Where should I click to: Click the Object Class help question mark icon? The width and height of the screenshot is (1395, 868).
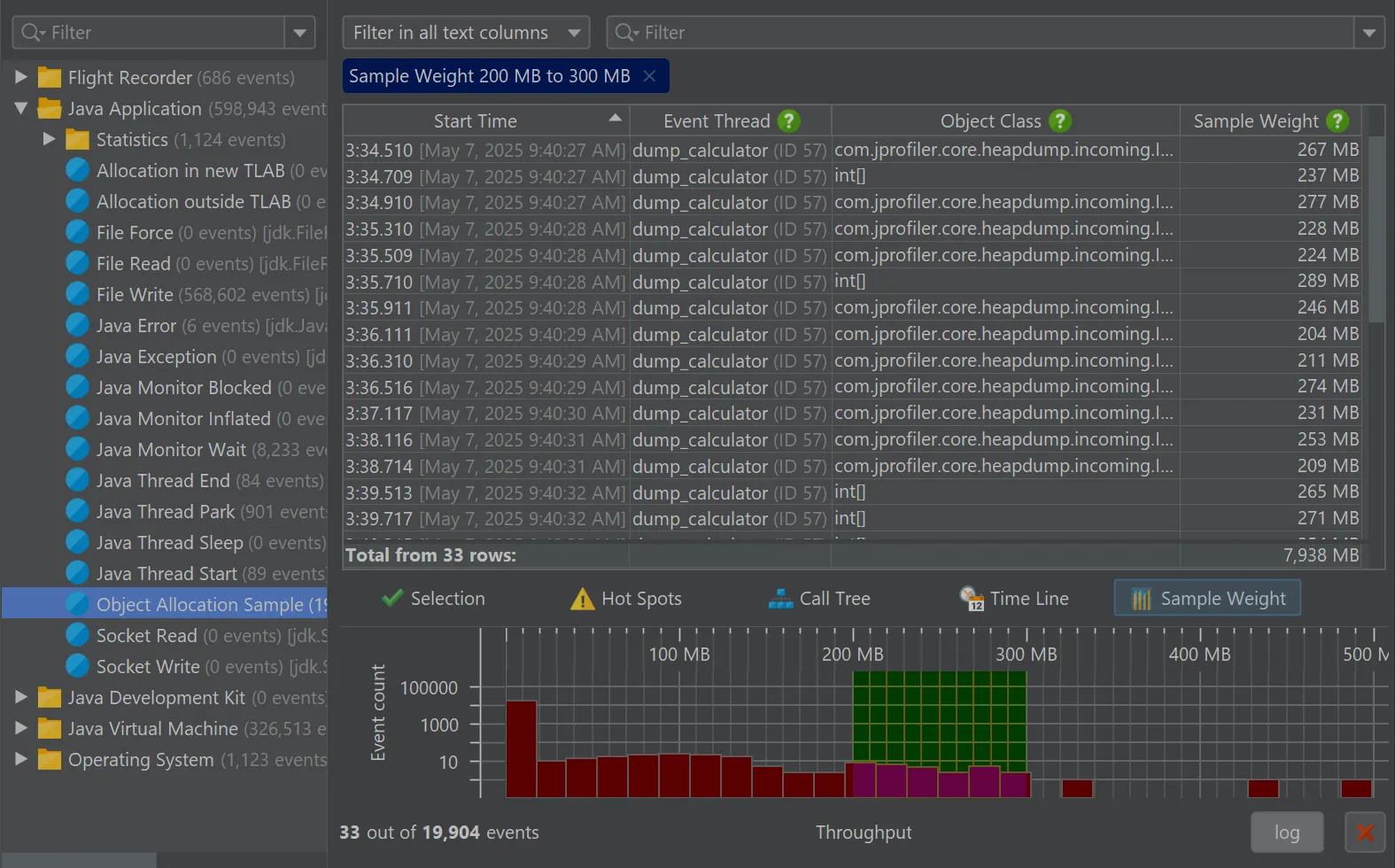[x=1059, y=121]
